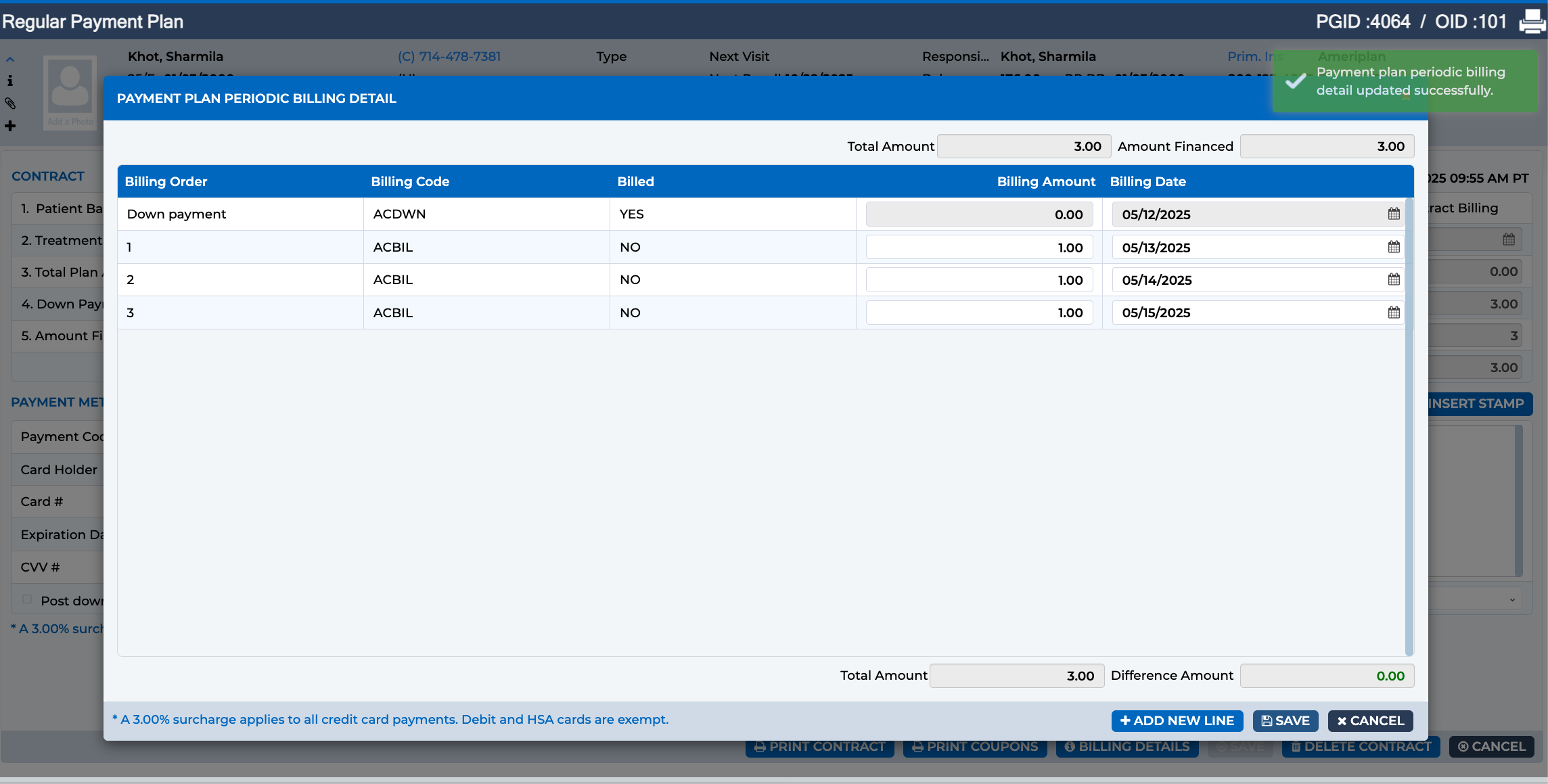Open calendar picker for Down payment 05/12/2025 date
The image size is (1548, 784).
pos(1394,214)
